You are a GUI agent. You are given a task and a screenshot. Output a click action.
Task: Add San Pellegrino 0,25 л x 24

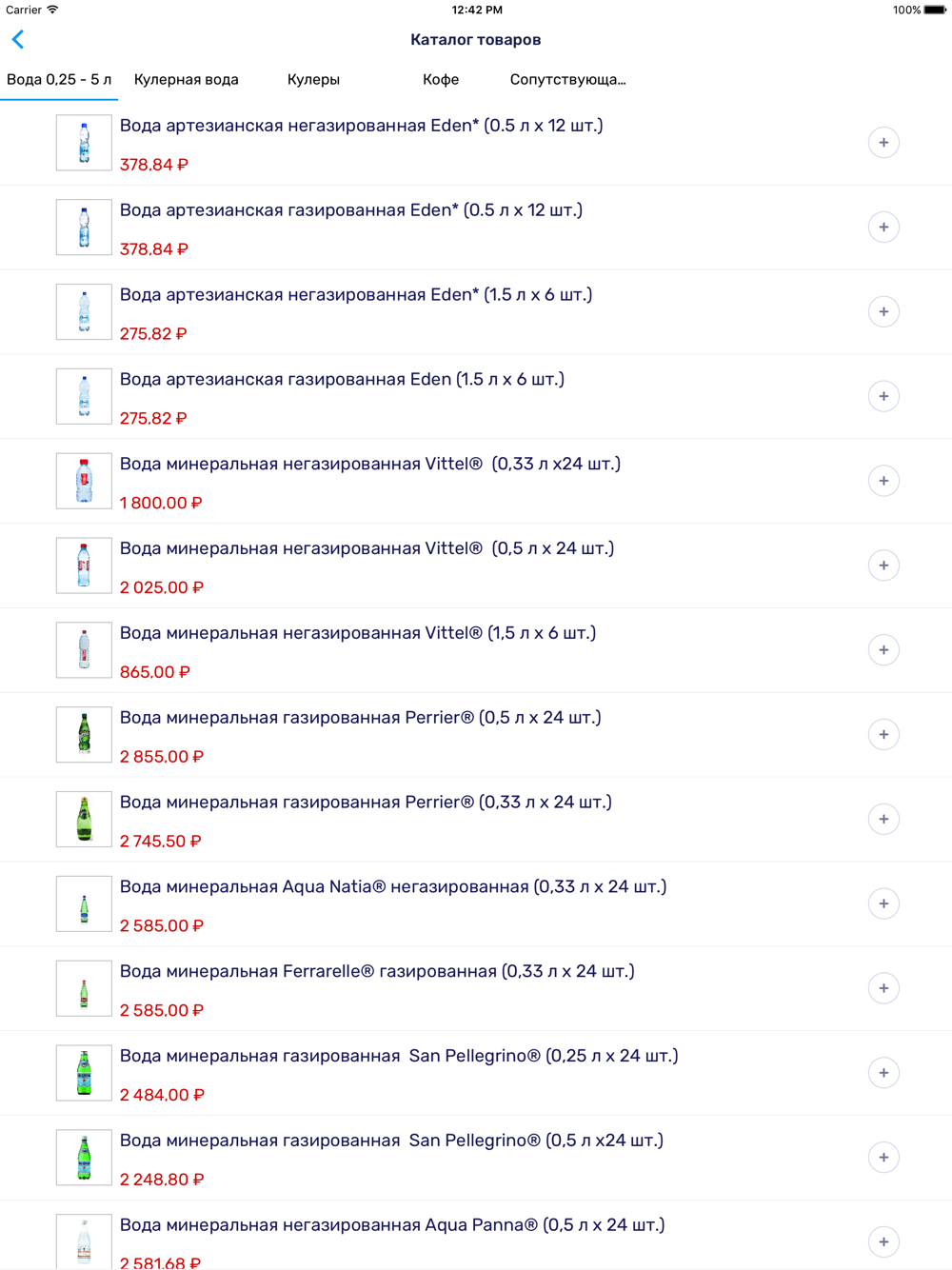[883, 1073]
